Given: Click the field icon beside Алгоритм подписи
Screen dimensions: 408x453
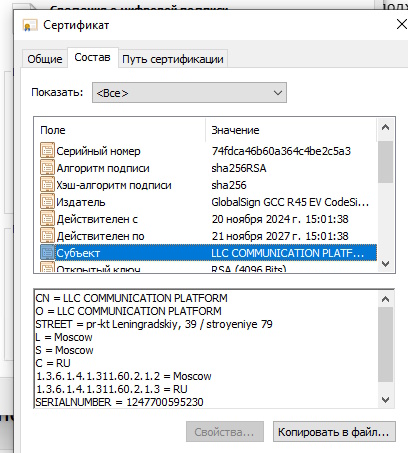Looking at the screenshot, I should (x=47, y=168).
